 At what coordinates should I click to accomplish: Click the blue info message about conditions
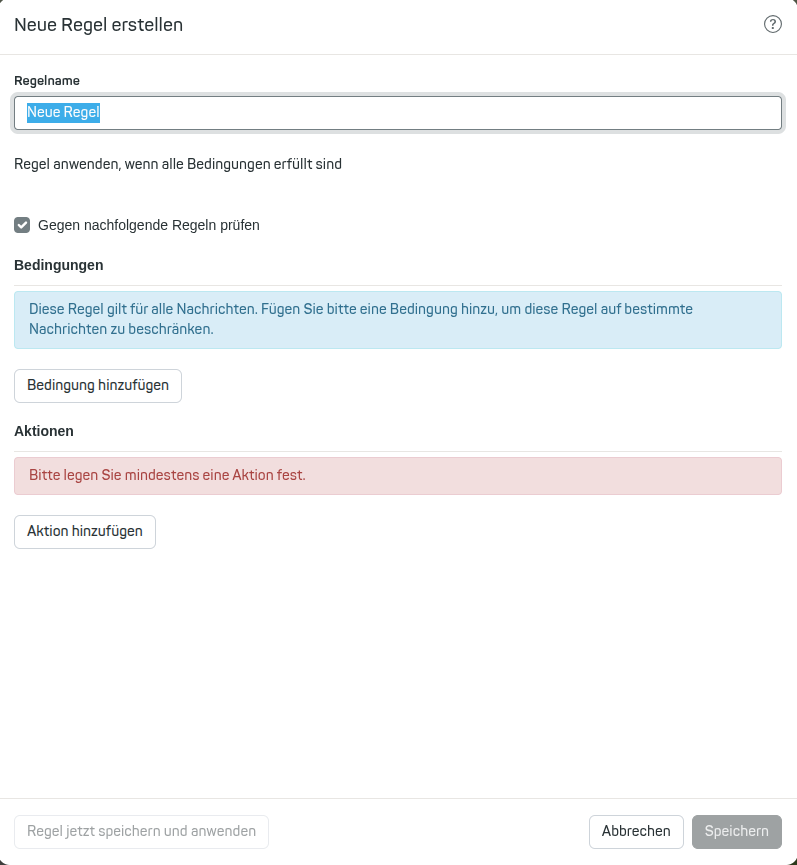click(x=398, y=319)
